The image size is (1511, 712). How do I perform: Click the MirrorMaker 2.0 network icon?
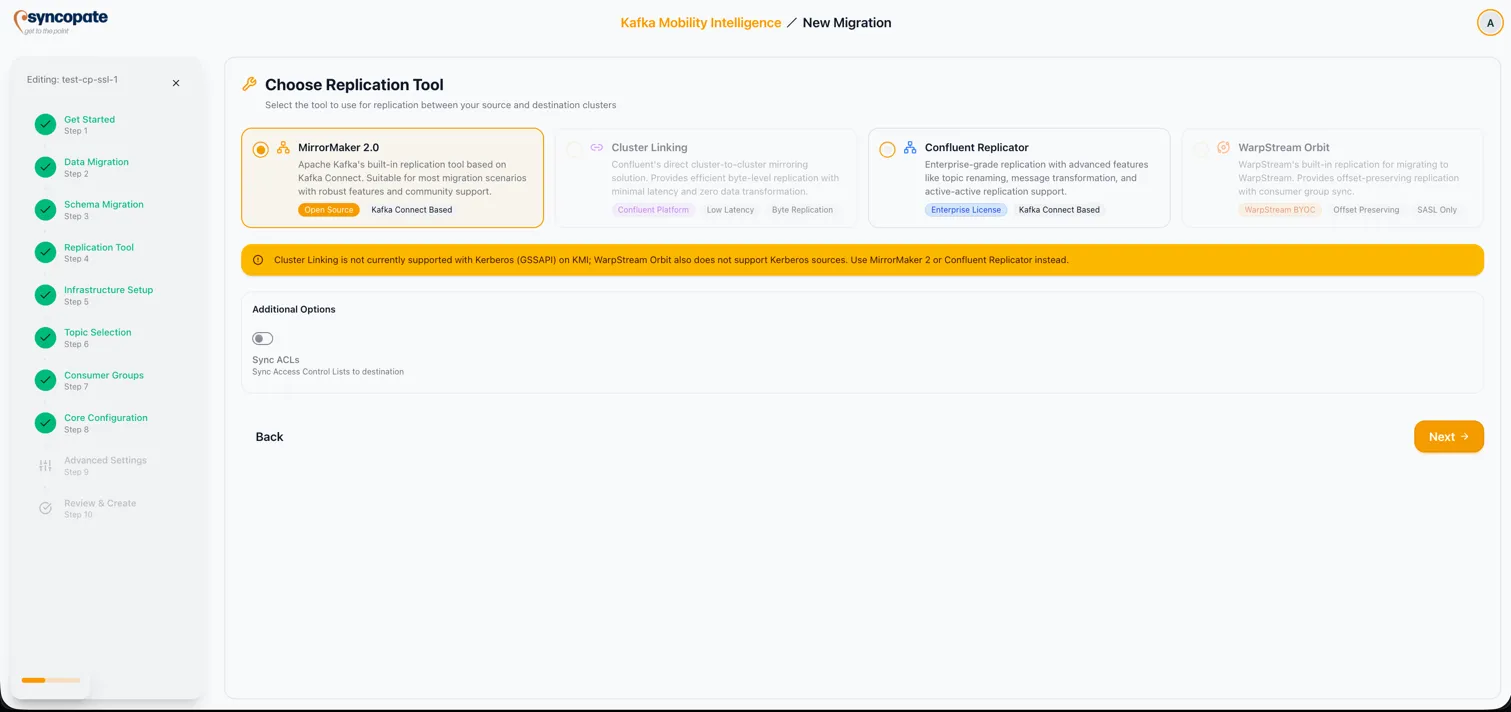[283, 147]
